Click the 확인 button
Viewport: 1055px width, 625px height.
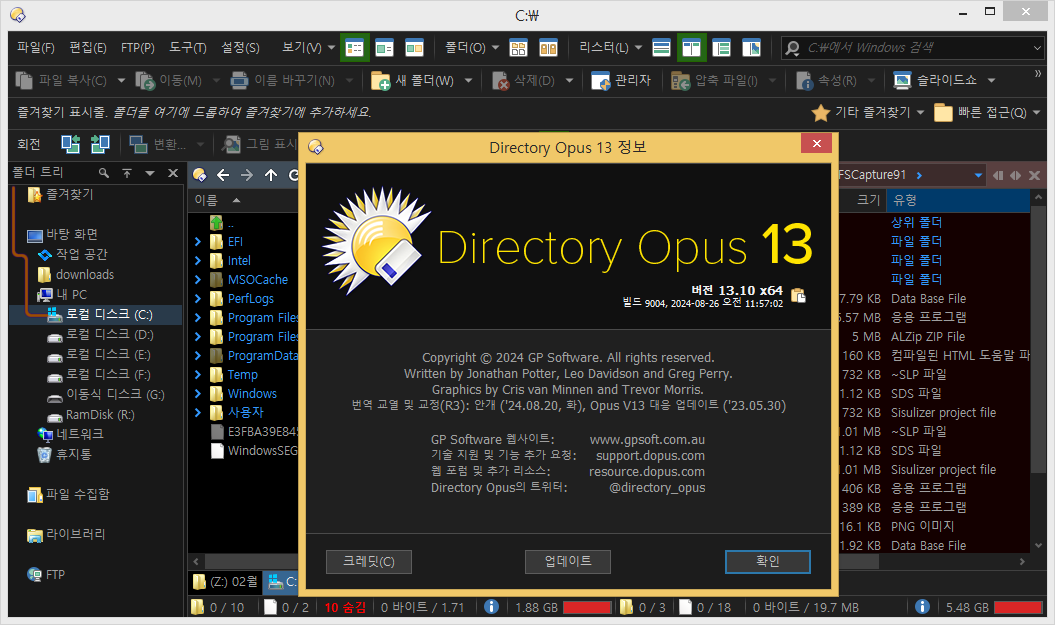pos(768,562)
